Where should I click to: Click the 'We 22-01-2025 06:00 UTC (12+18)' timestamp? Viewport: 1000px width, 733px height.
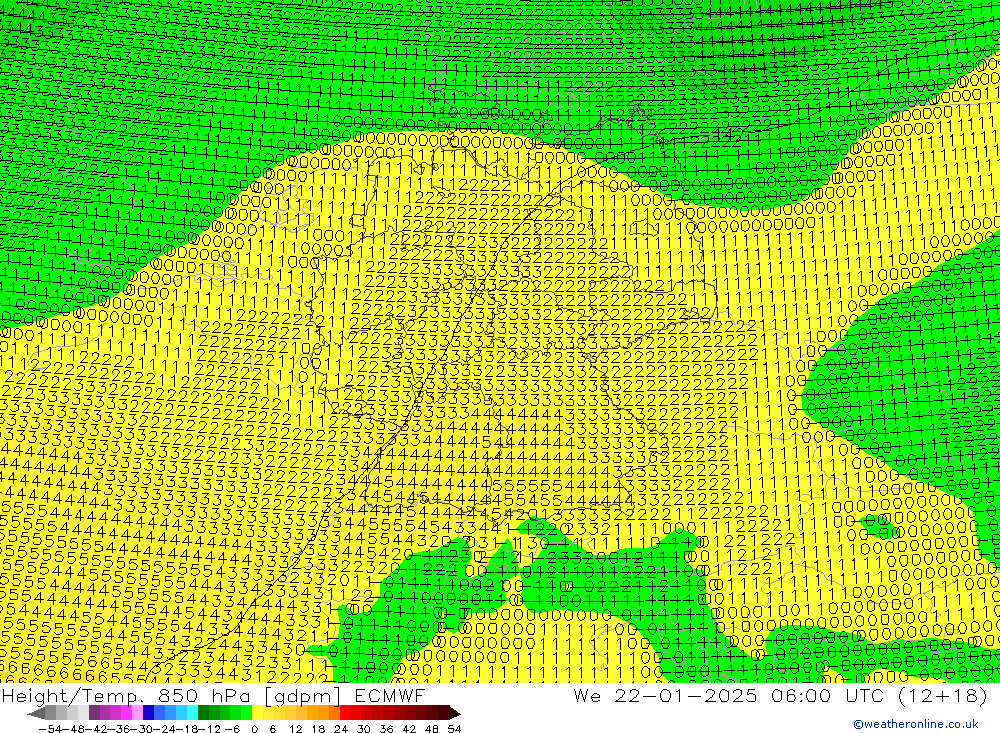point(779,695)
